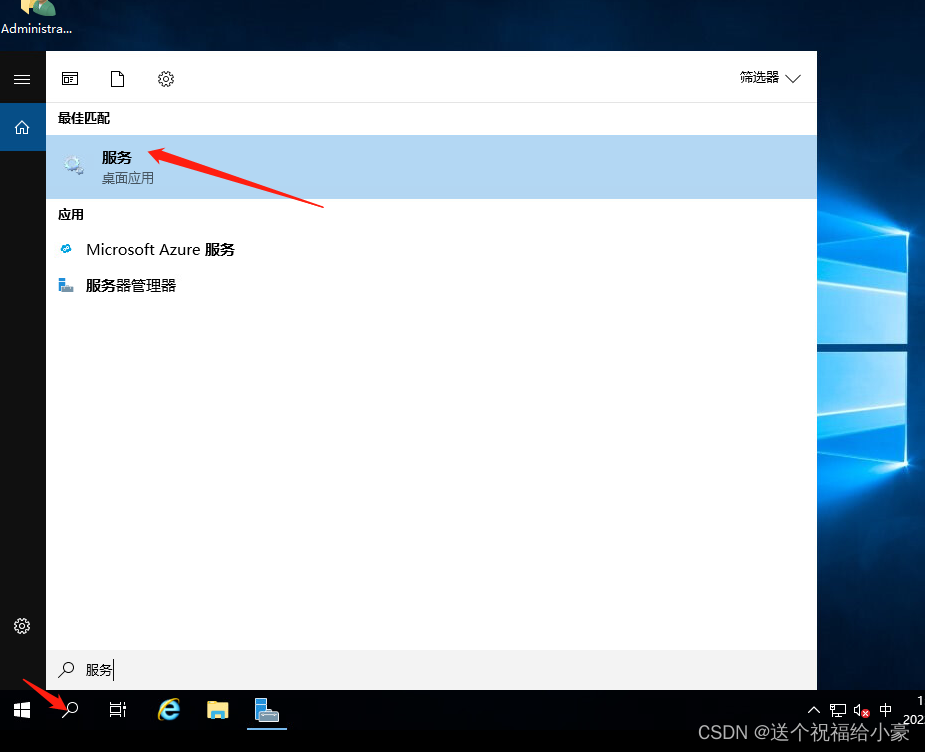Filter results by settings gear icon
This screenshot has width=925, height=752.
coord(166,78)
